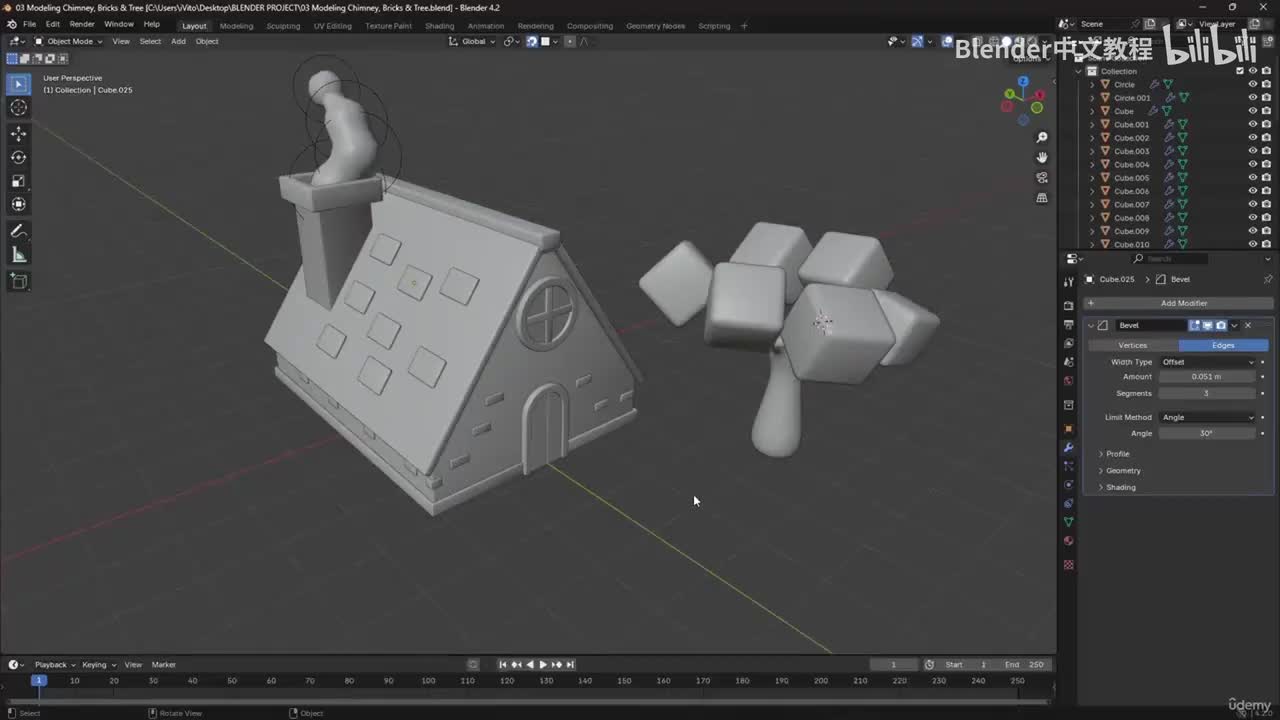1280x720 pixels.
Task: Select Vertices bevel affect mode
Action: pos(1133,345)
